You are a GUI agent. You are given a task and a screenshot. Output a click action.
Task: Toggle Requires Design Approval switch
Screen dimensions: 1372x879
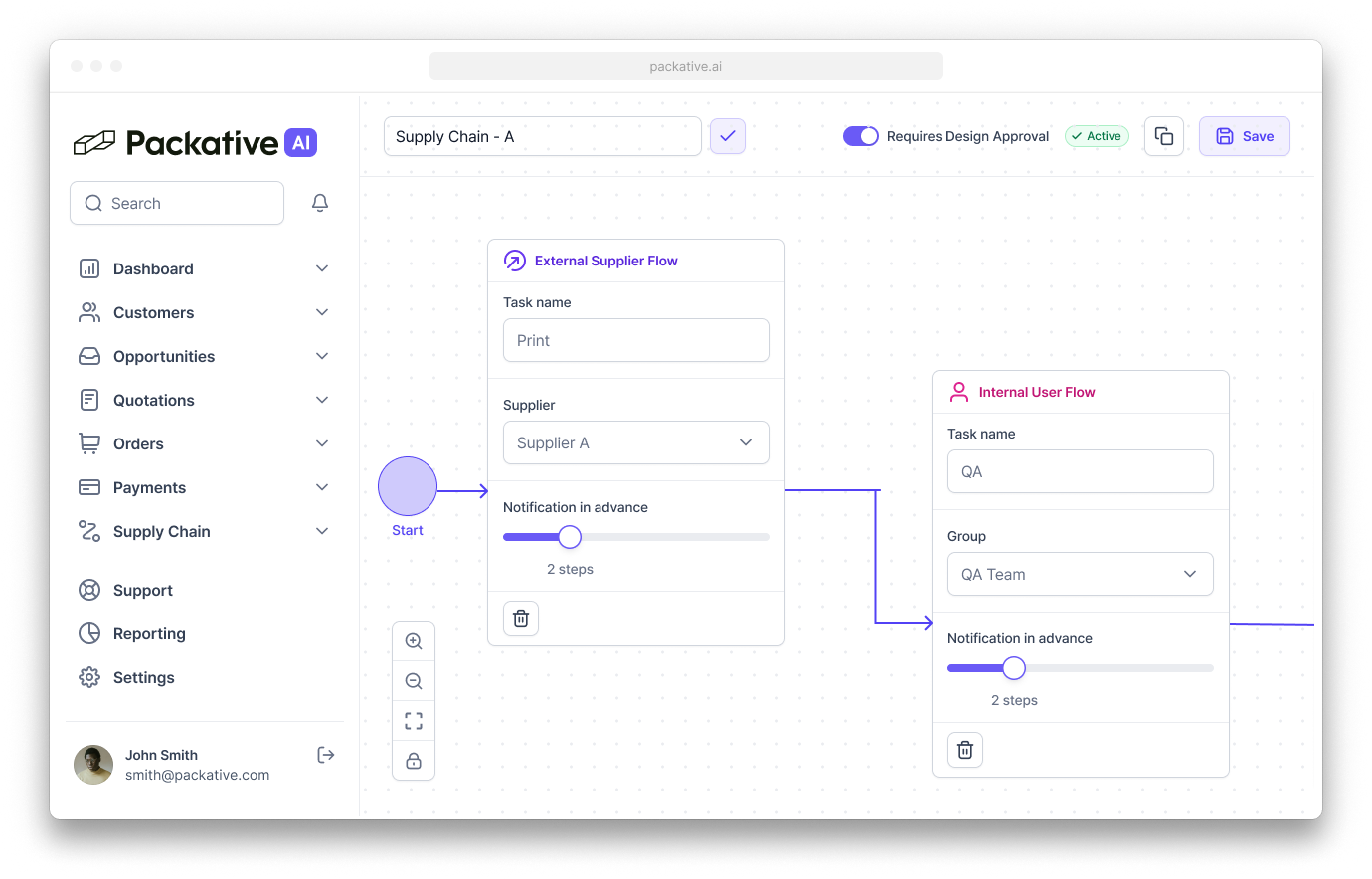point(861,136)
